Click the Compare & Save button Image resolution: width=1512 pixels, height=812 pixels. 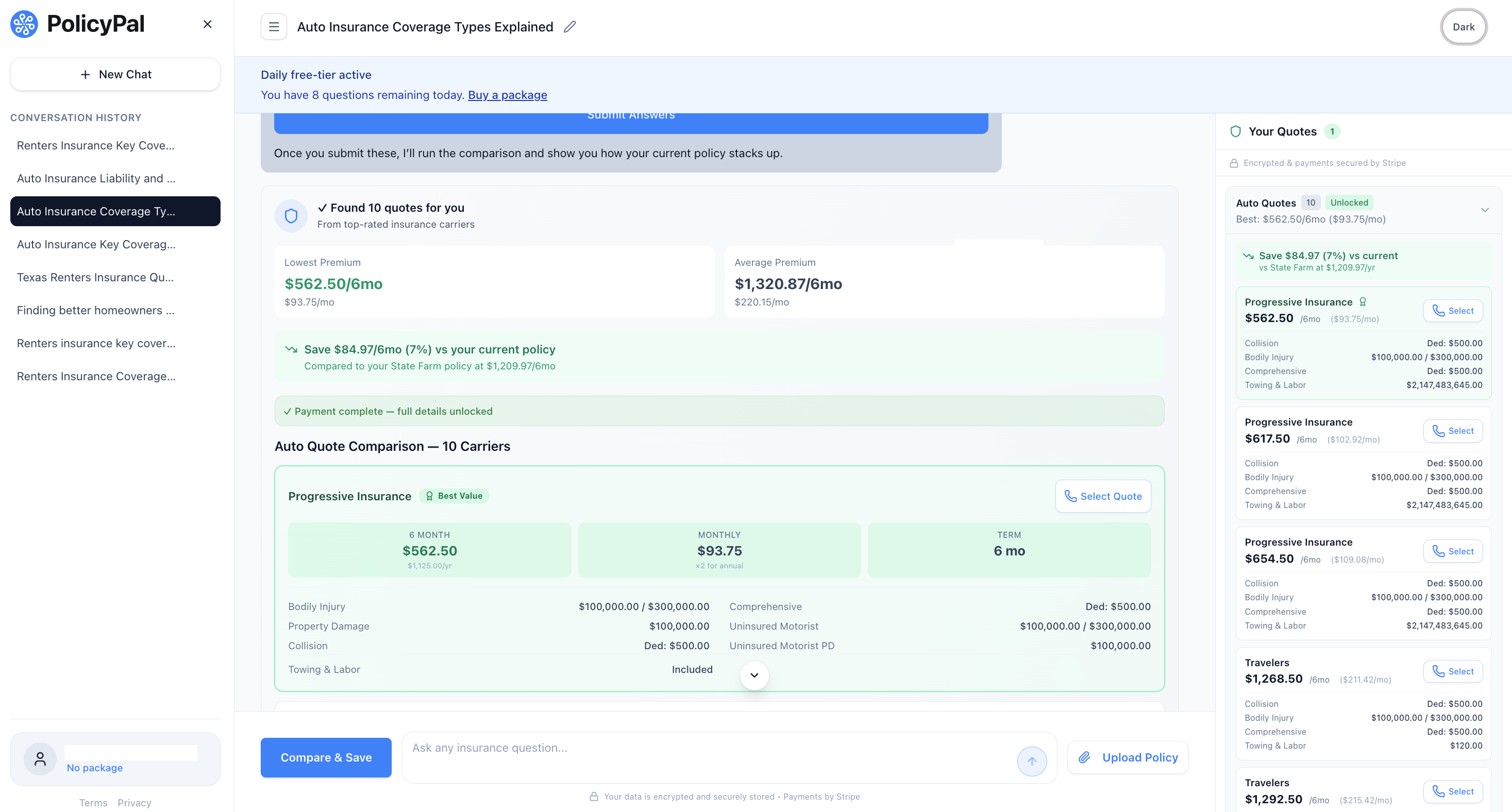coord(326,757)
